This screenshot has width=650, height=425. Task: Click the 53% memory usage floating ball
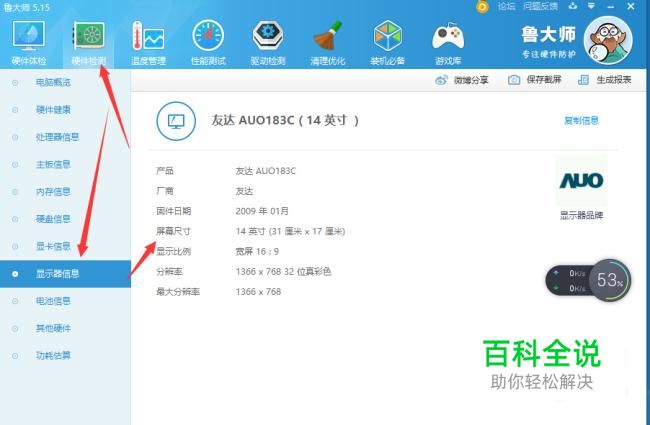[x=610, y=280]
